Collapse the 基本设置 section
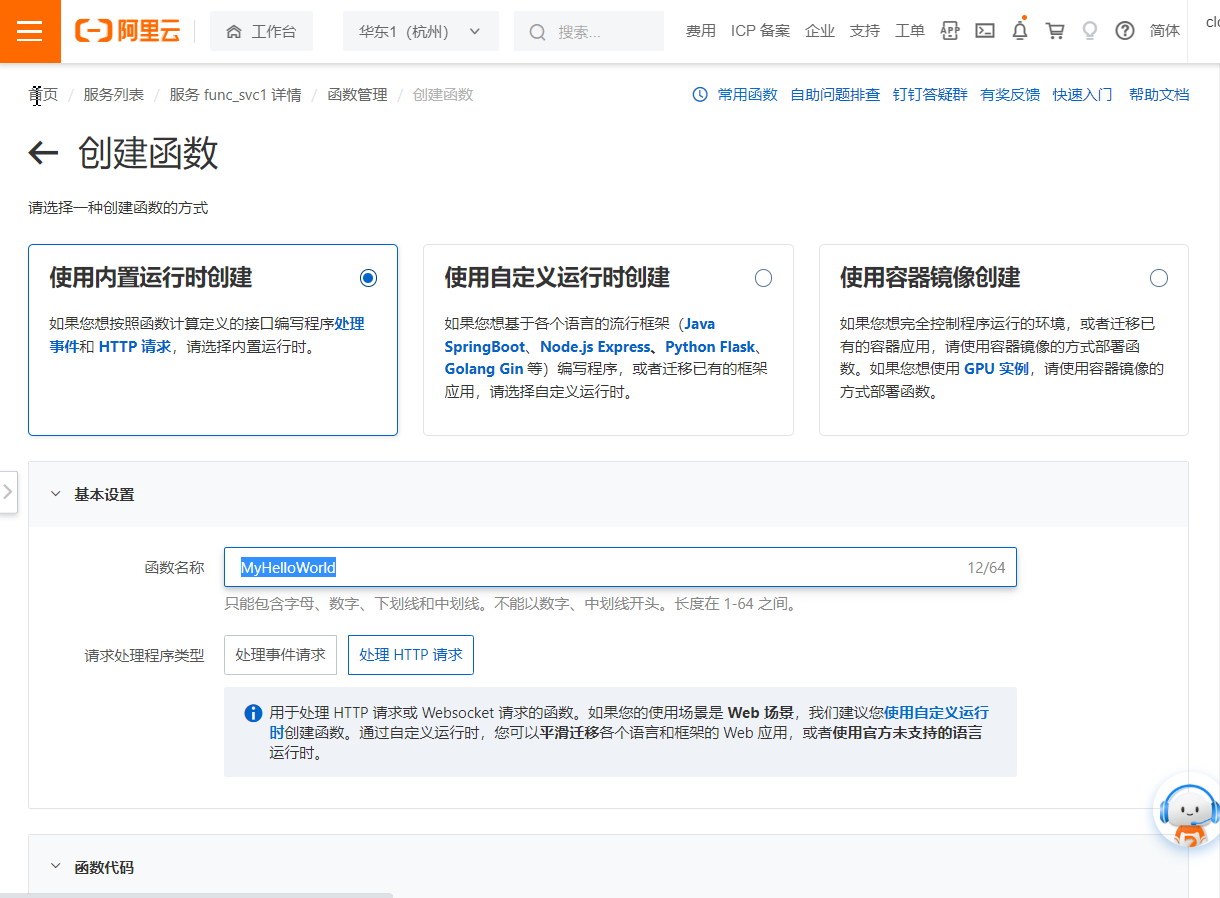Viewport: 1220px width, 898px height. pos(56,493)
